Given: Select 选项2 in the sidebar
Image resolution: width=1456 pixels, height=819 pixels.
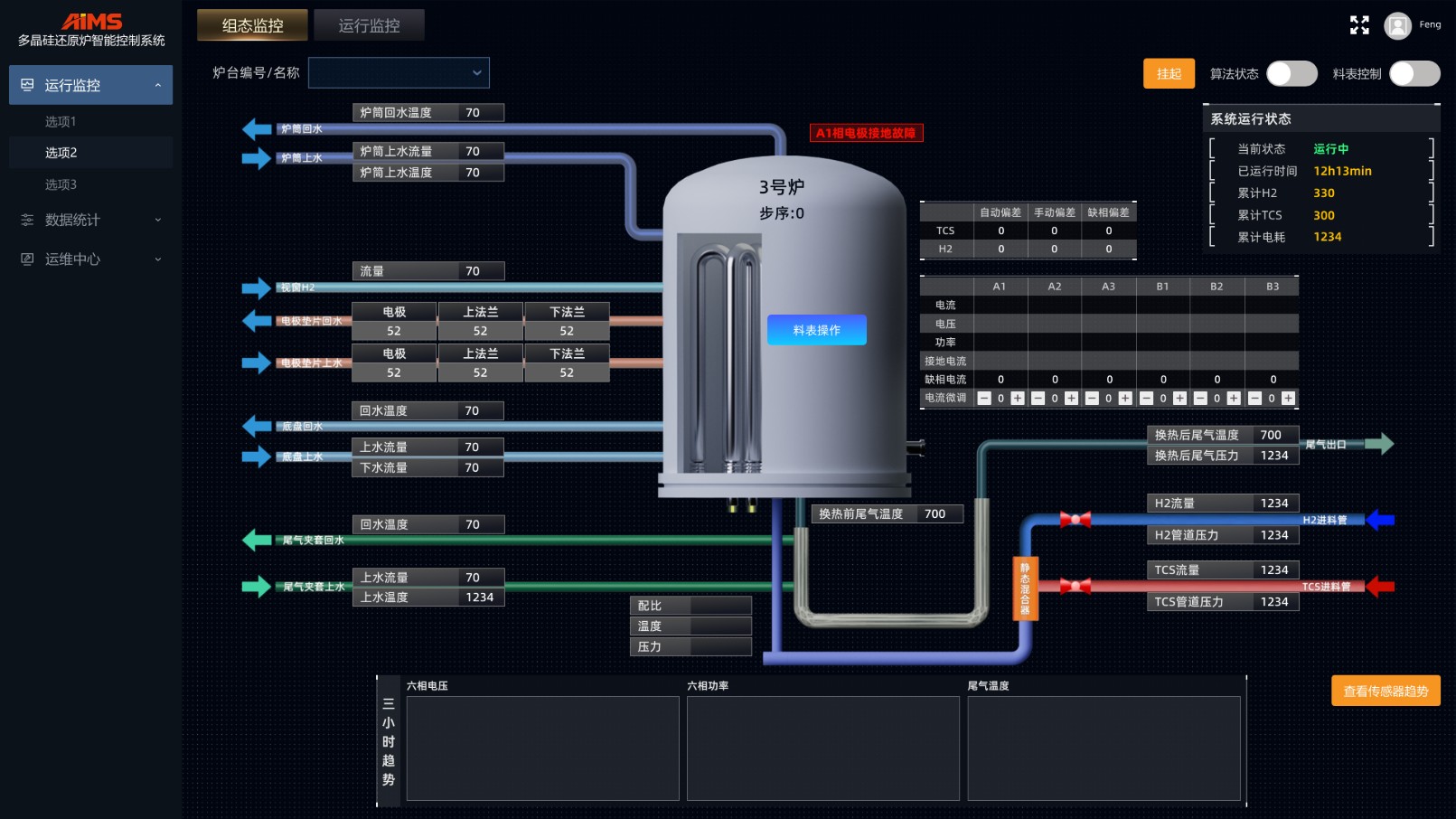Looking at the screenshot, I should click(90, 153).
